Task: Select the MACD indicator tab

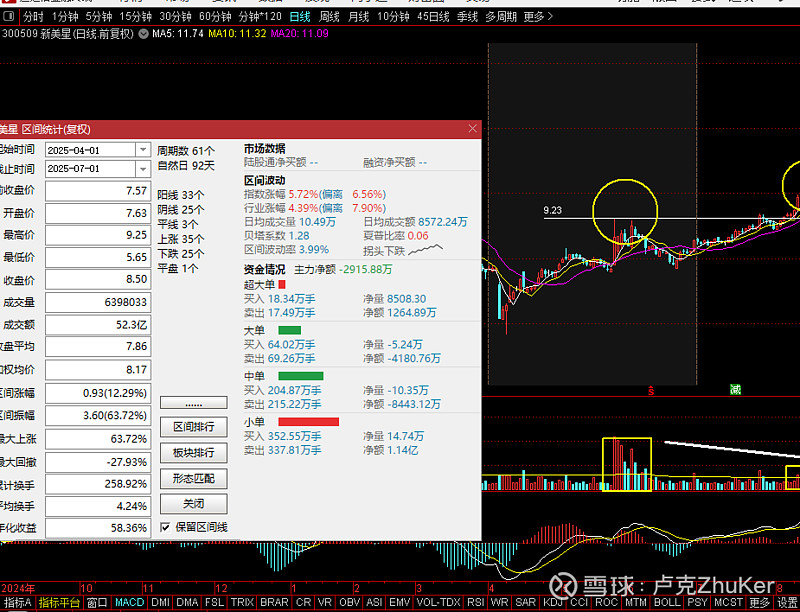Action: [x=130, y=603]
